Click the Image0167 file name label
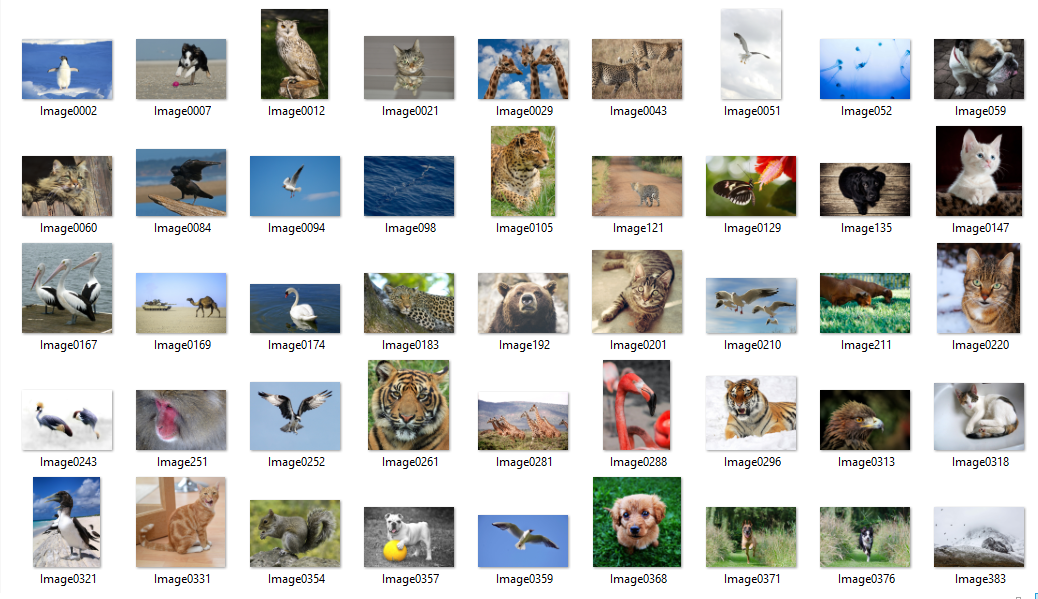Screen dimensions: 1038x599 (x=68, y=345)
